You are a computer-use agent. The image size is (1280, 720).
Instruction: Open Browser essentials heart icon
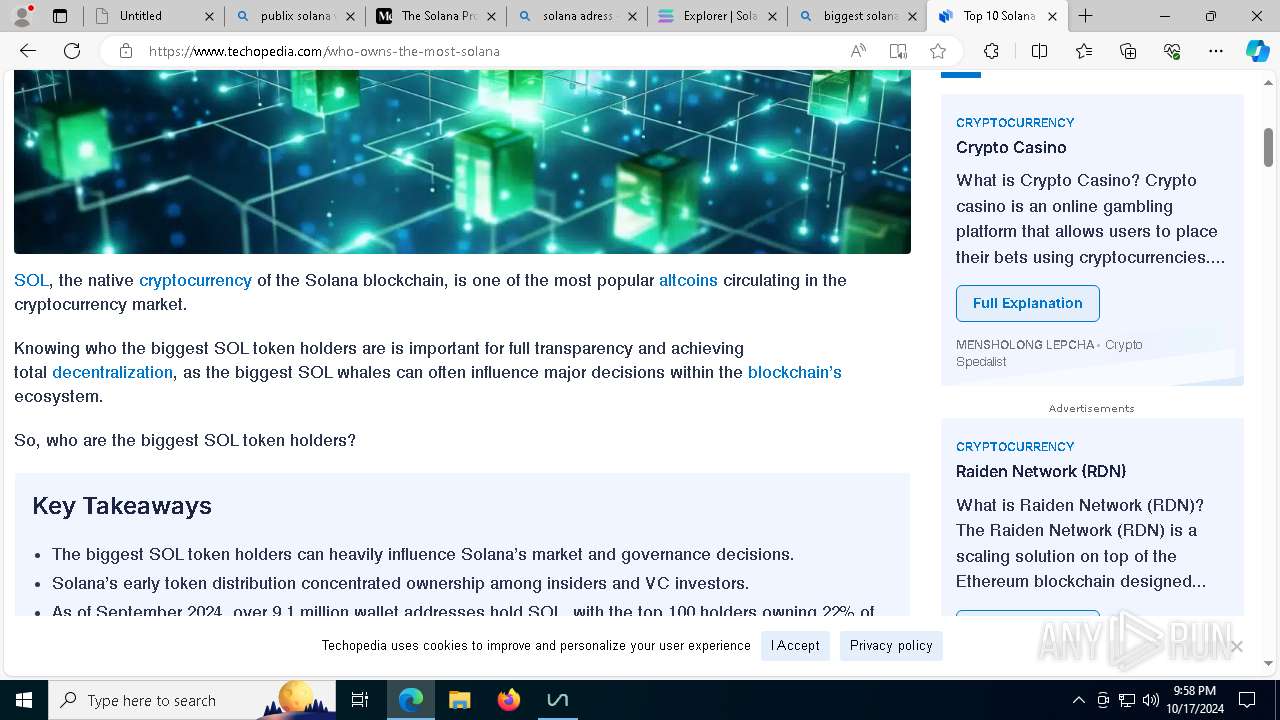pyautogui.click(x=1172, y=51)
